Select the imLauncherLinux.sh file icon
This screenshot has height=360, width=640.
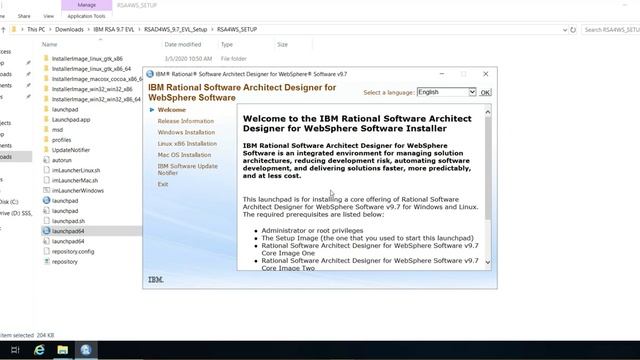point(46,170)
